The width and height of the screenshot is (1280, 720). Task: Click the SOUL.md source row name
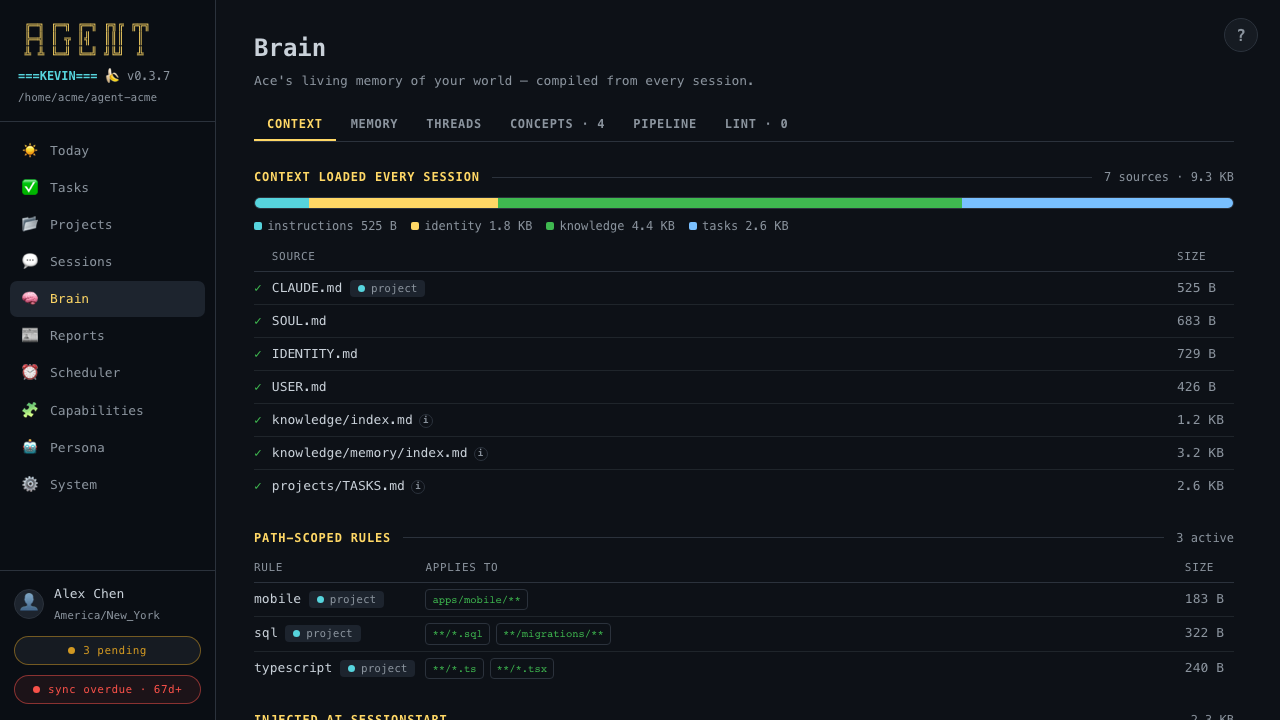[x=299, y=321]
